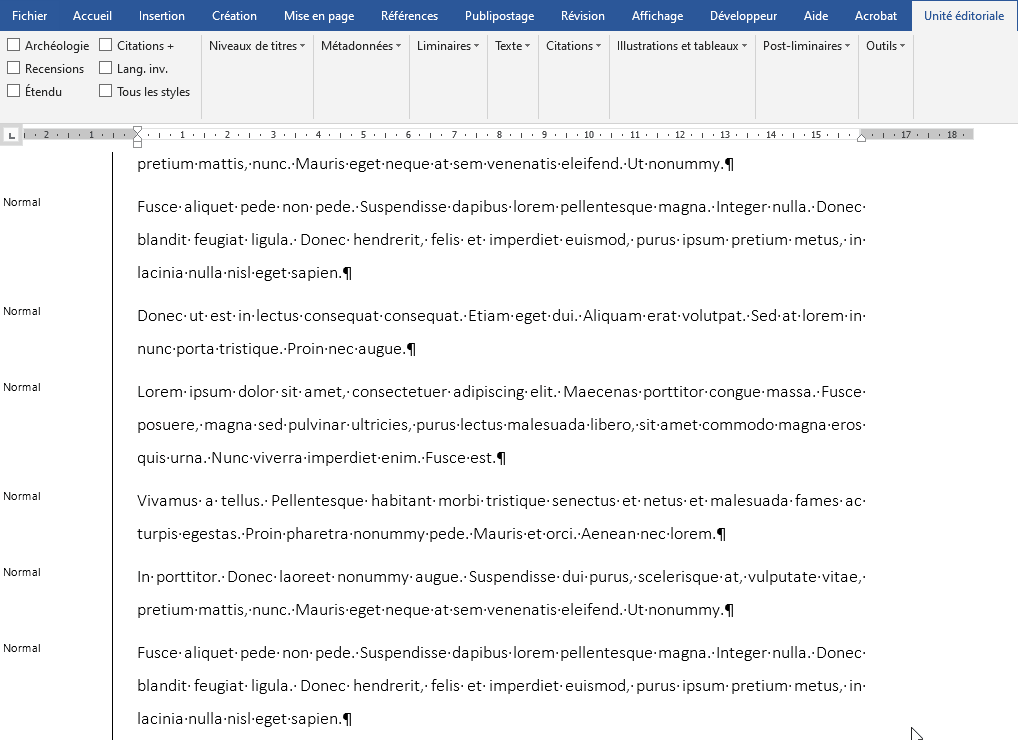Click the left indent marker on ruler
This screenshot has height=740, width=1018.
(x=138, y=143)
